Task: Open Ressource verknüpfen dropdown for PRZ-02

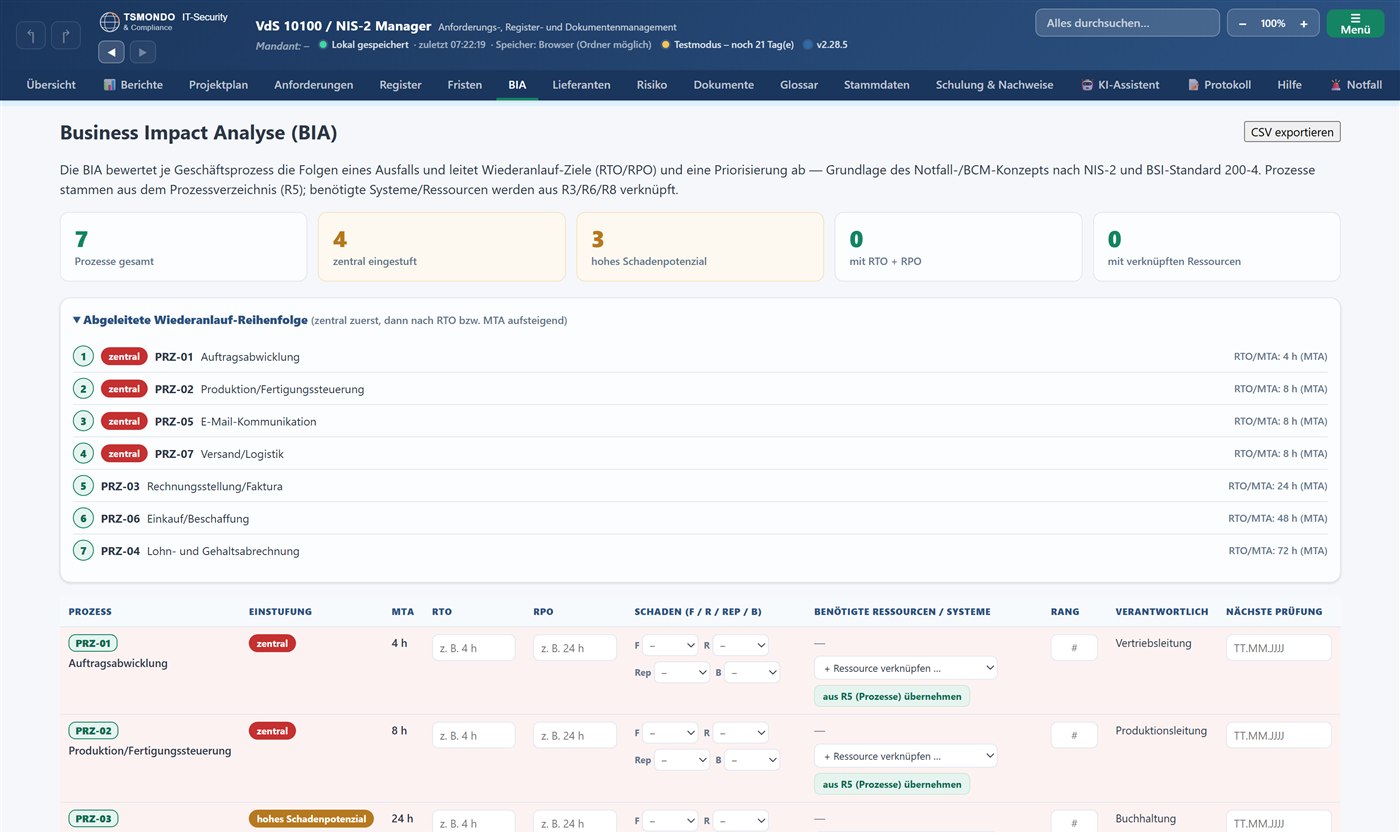Action: coord(906,756)
